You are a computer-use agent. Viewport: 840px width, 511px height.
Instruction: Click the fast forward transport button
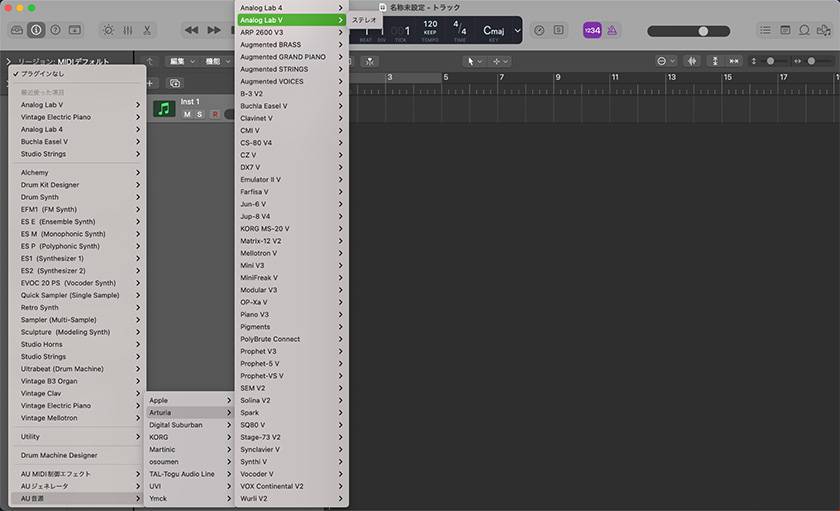pyautogui.click(x=213, y=30)
